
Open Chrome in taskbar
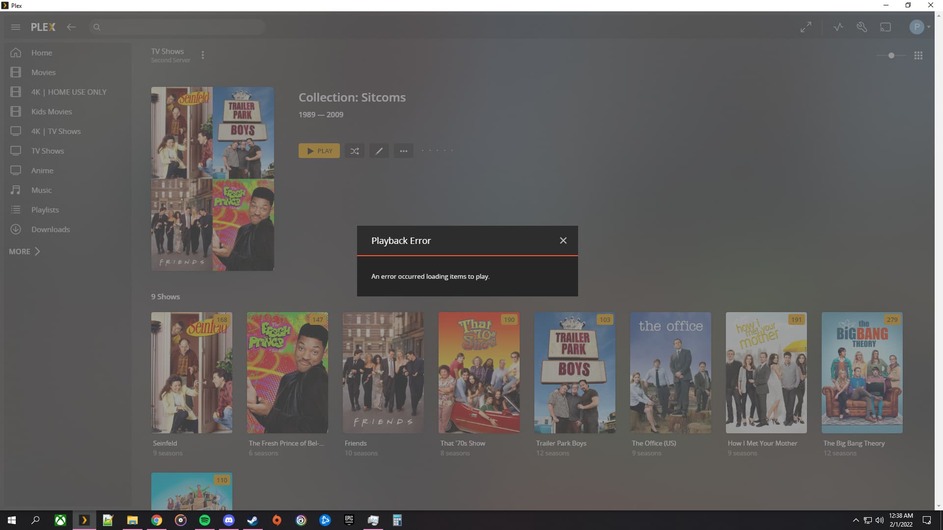tap(156, 520)
